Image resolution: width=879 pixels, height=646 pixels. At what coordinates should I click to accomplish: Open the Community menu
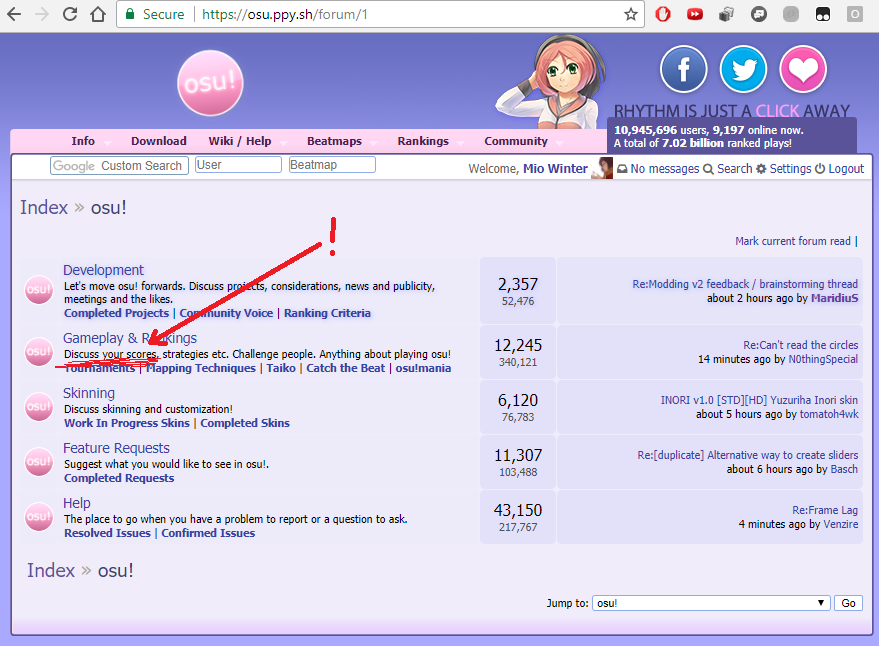516,141
